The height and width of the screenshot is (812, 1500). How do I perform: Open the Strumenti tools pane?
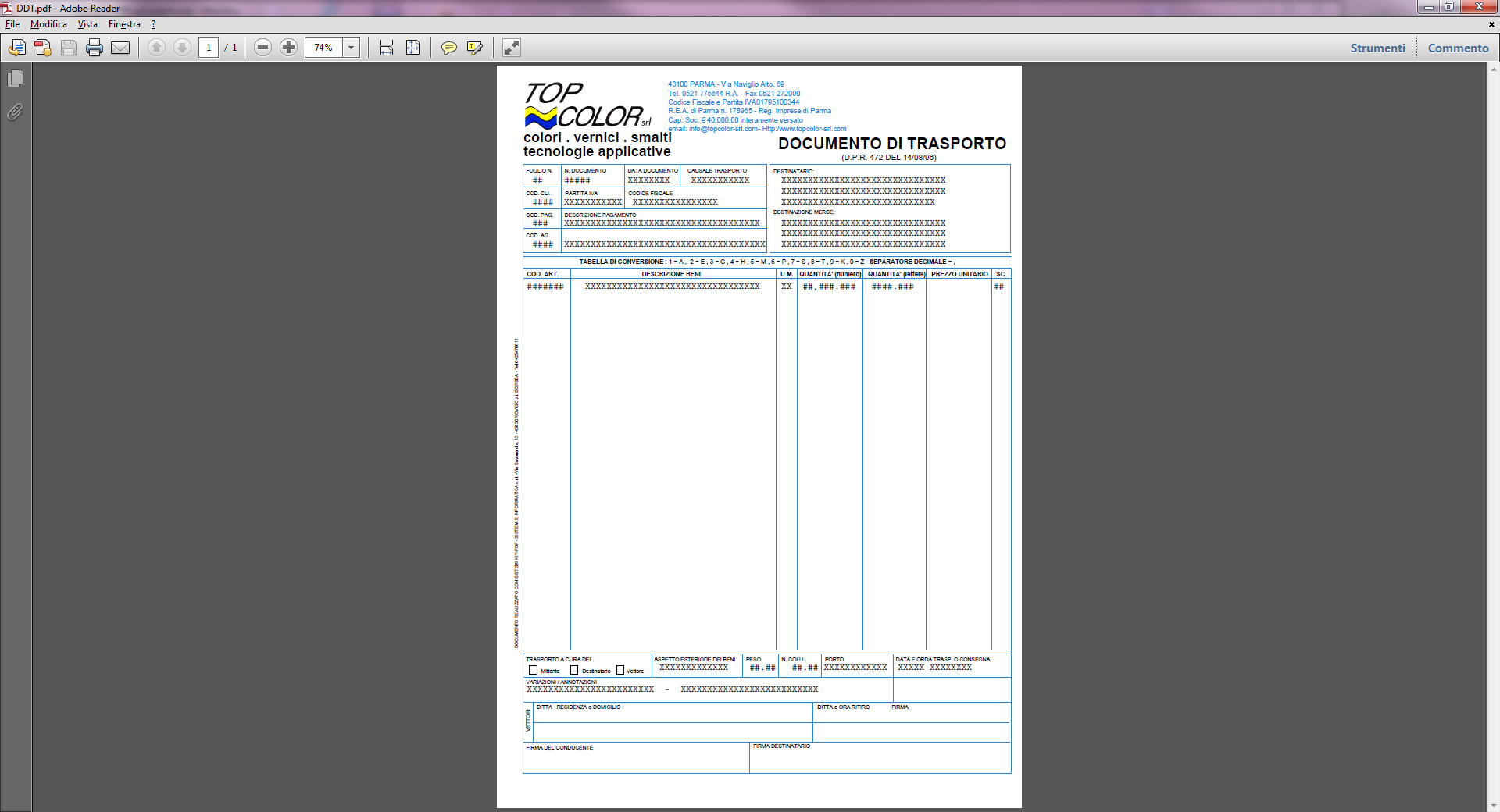tap(1377, 48)
